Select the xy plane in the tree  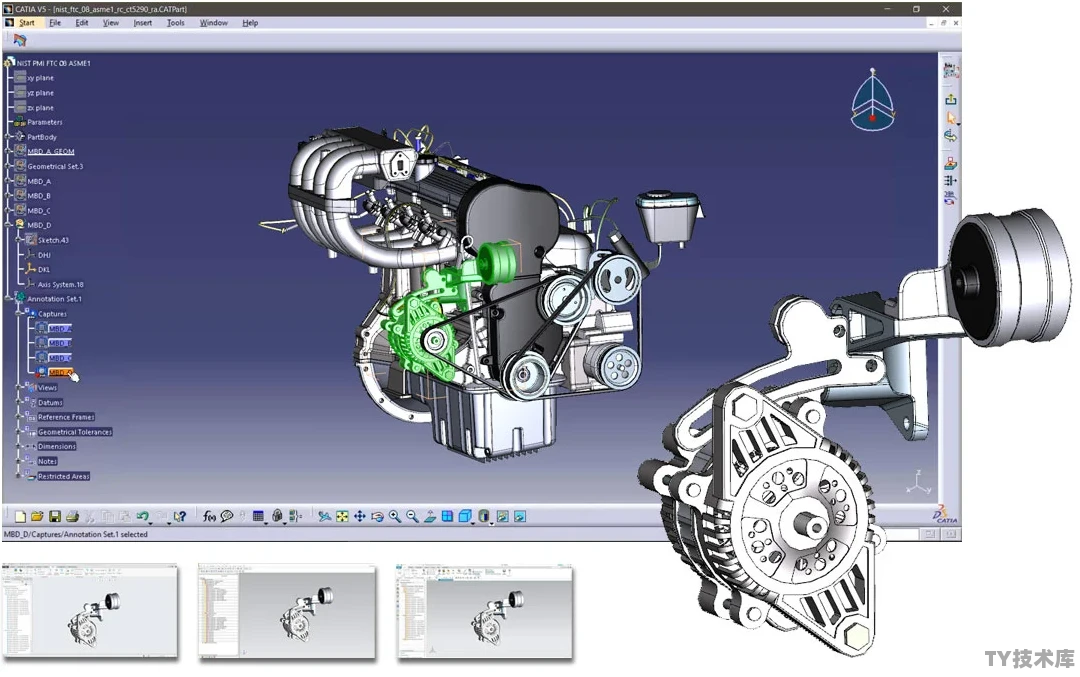(40, 78)
